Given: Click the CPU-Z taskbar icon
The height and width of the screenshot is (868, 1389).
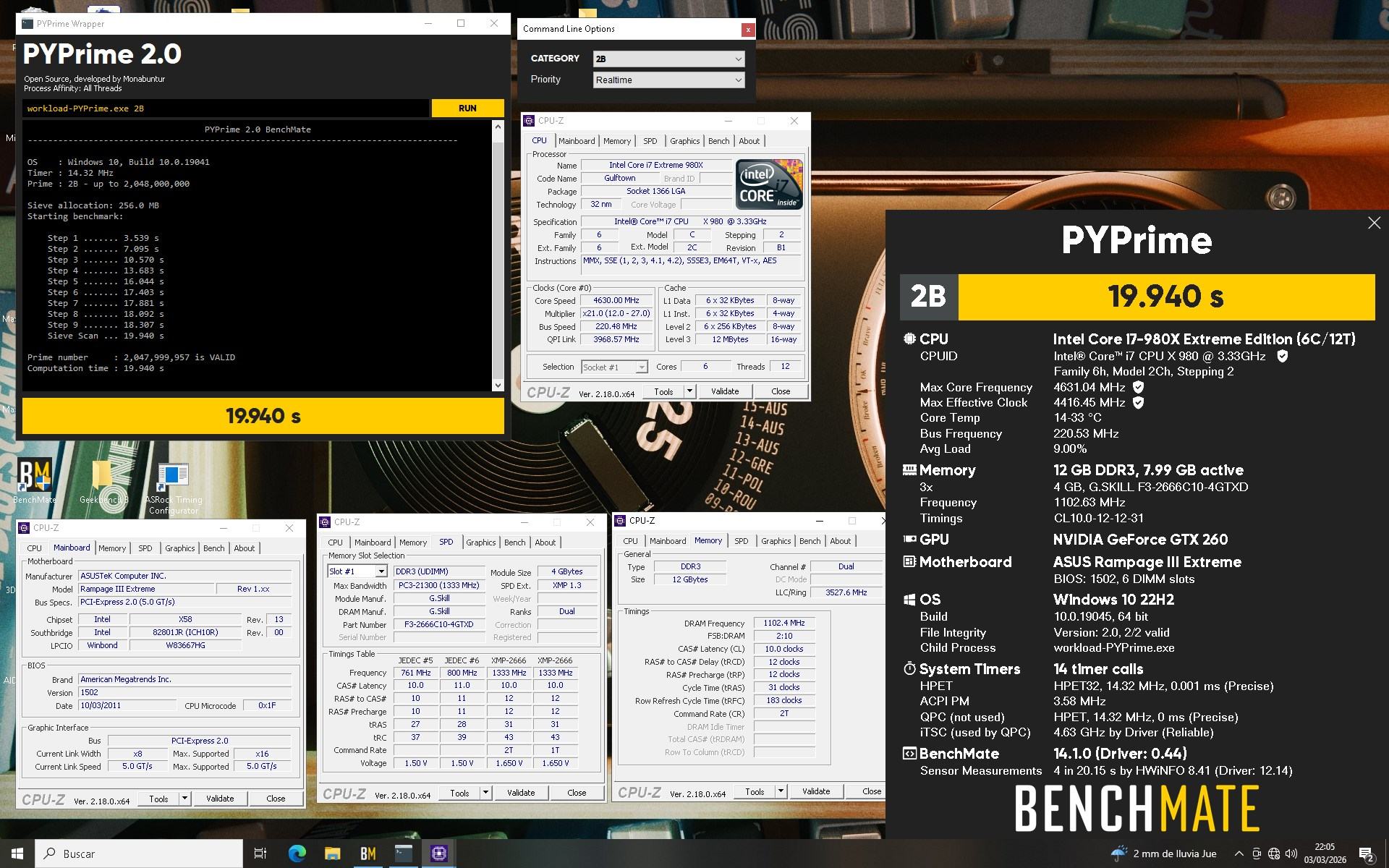Looking at the screenshot, I should 438,854.
